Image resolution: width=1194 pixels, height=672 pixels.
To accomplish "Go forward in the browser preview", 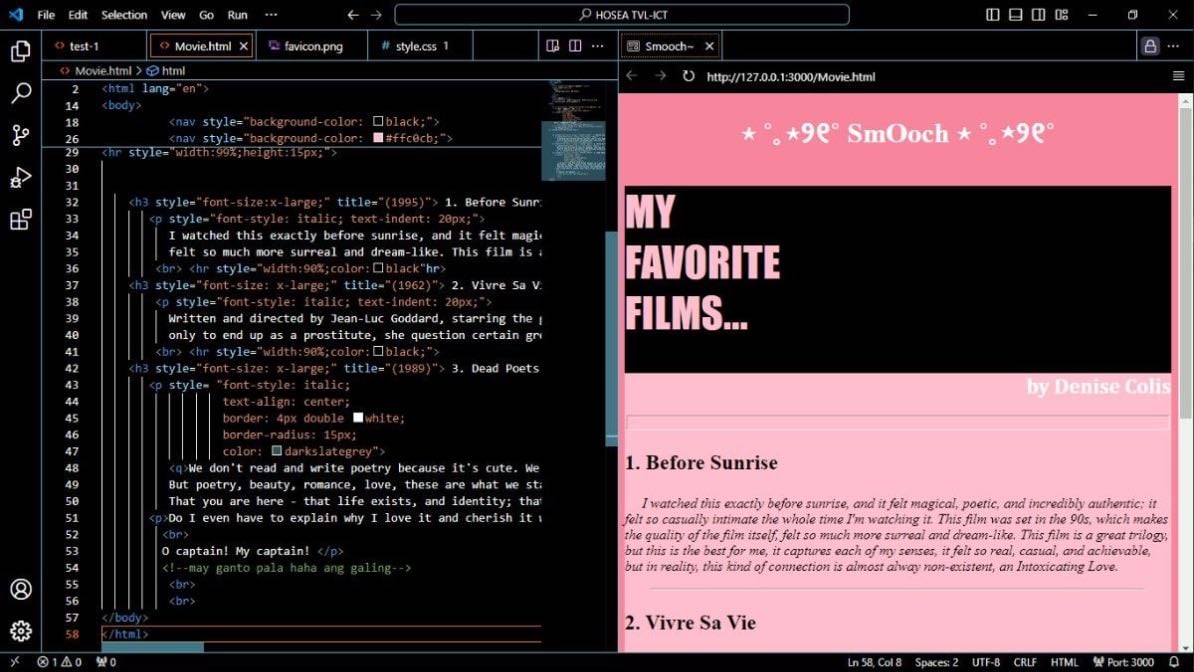I will (x=660, y=76).
